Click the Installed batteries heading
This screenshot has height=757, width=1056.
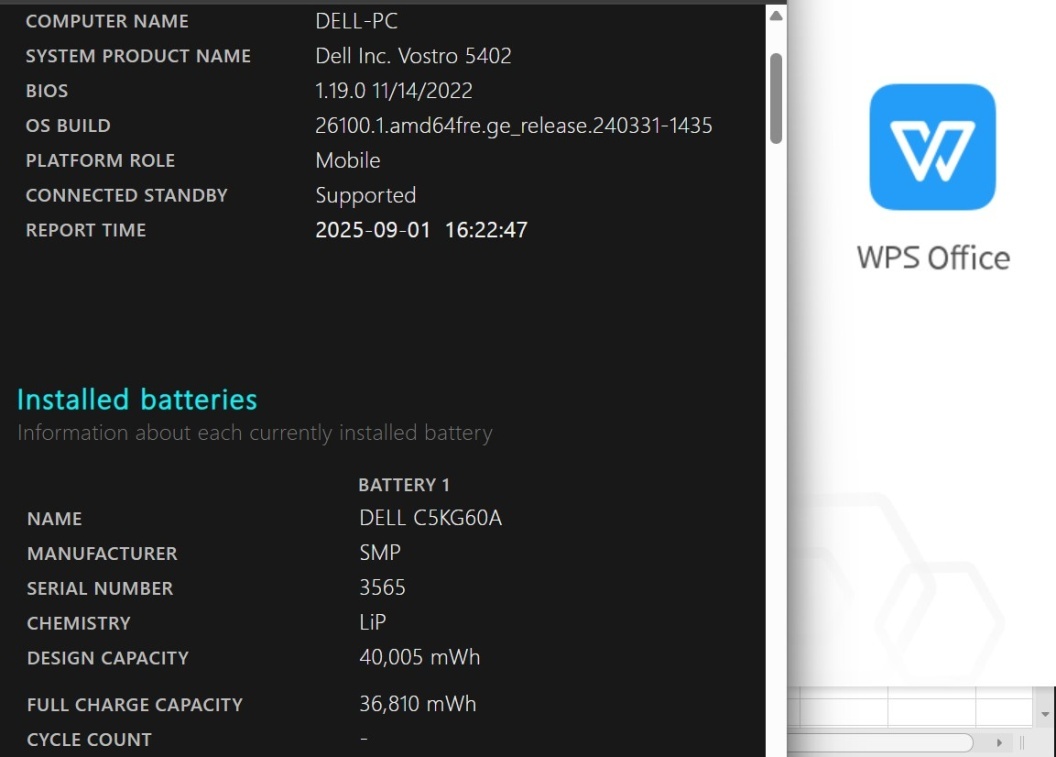[137, 399]
